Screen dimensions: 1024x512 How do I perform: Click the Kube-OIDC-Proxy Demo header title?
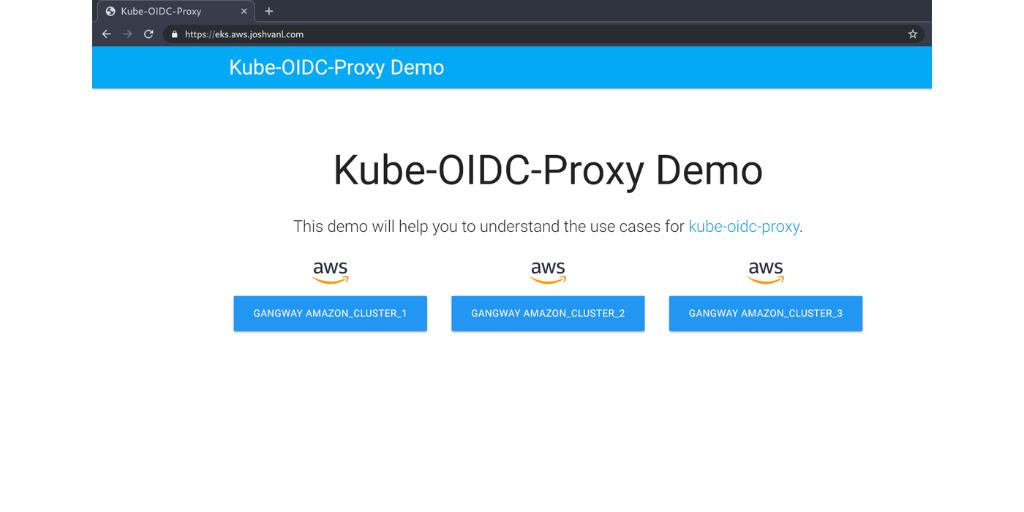tap(336, 67)
